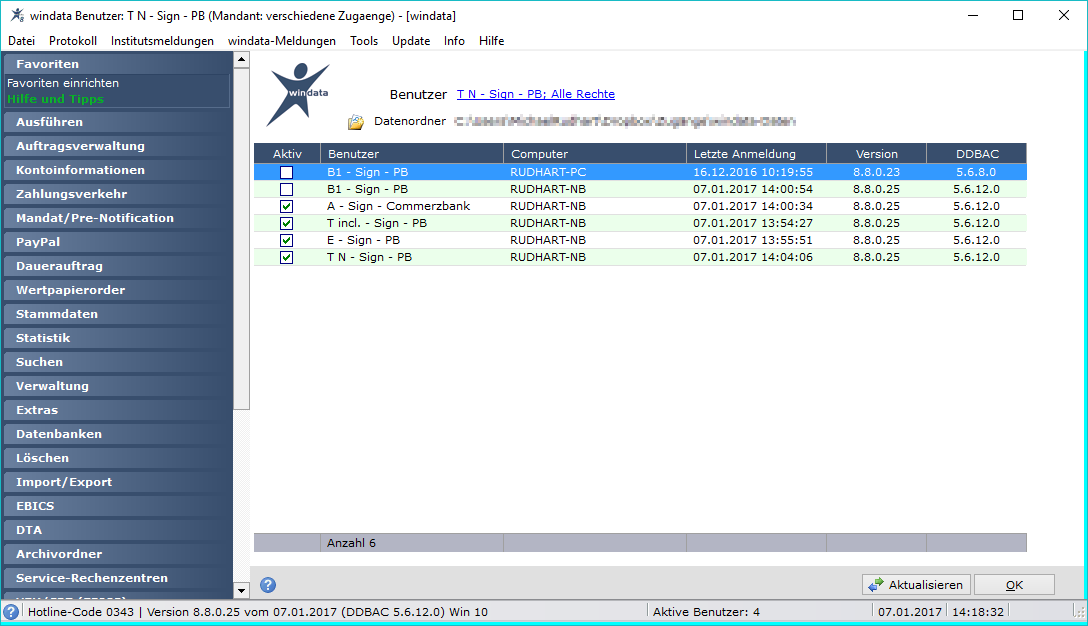Confirm with the OK button

click(x=1014, y=585)
